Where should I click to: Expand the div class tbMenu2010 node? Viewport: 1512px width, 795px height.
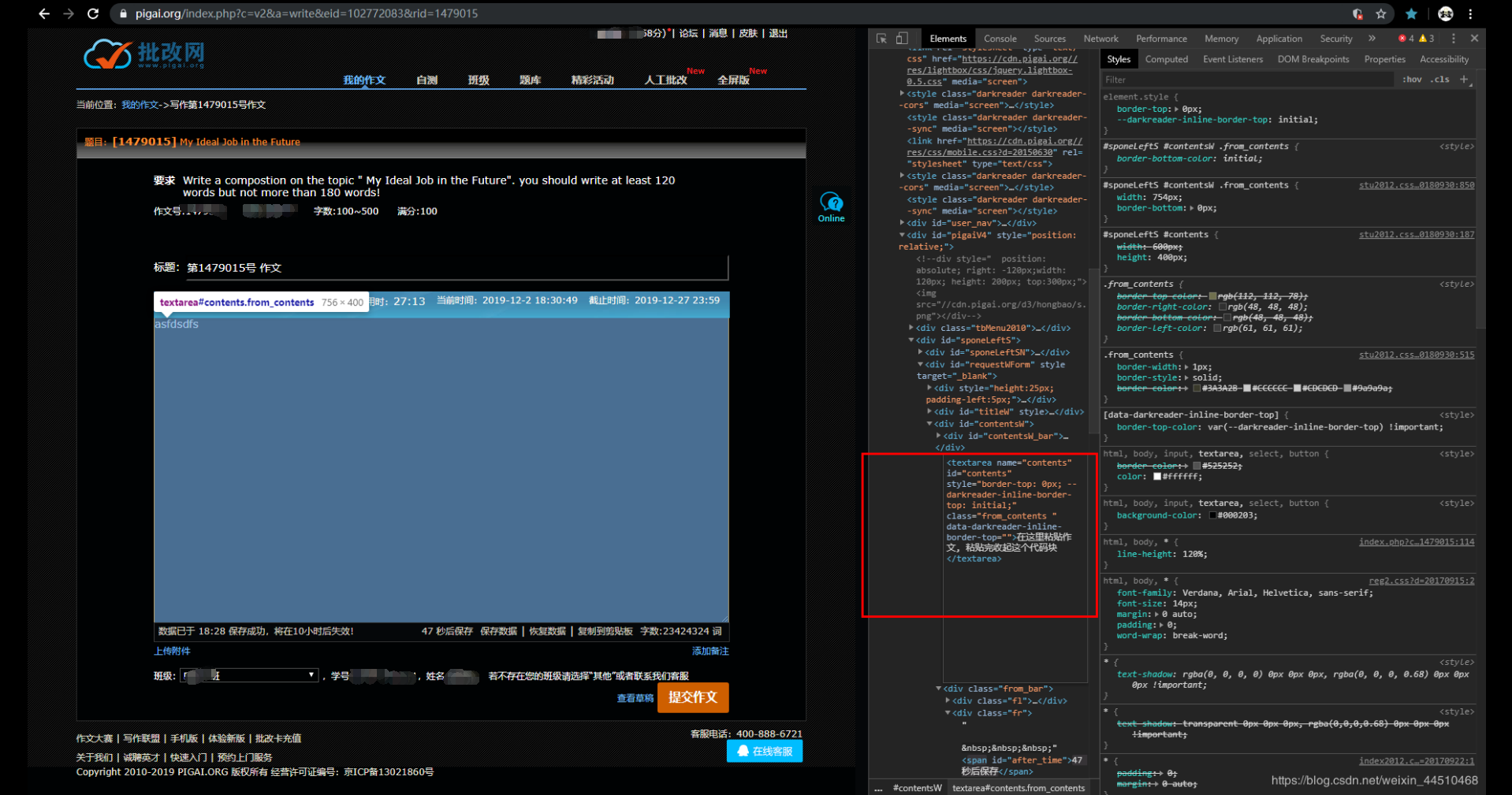911,328
